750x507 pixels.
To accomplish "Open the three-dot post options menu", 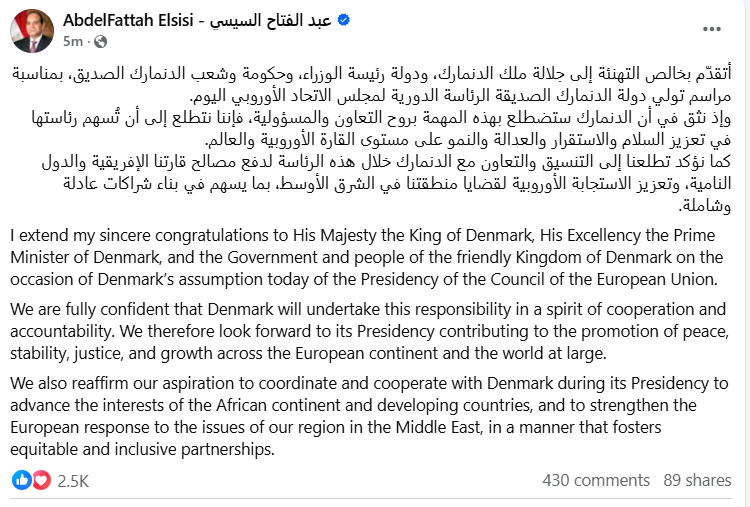I will point(712,29).
